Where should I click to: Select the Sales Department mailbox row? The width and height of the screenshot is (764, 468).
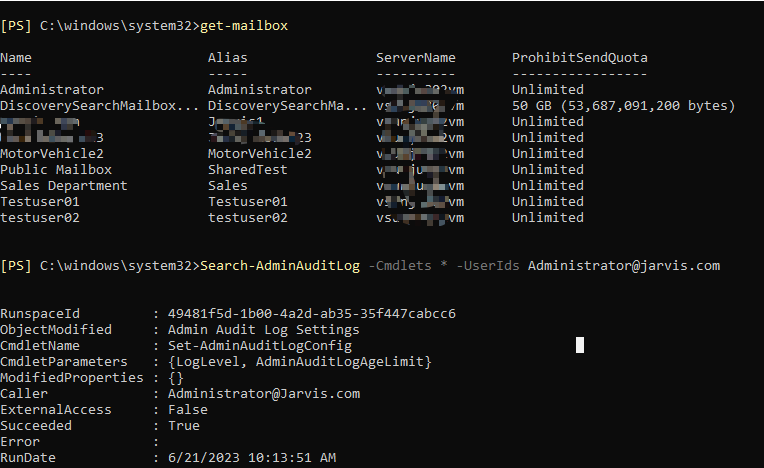point(292,186)
